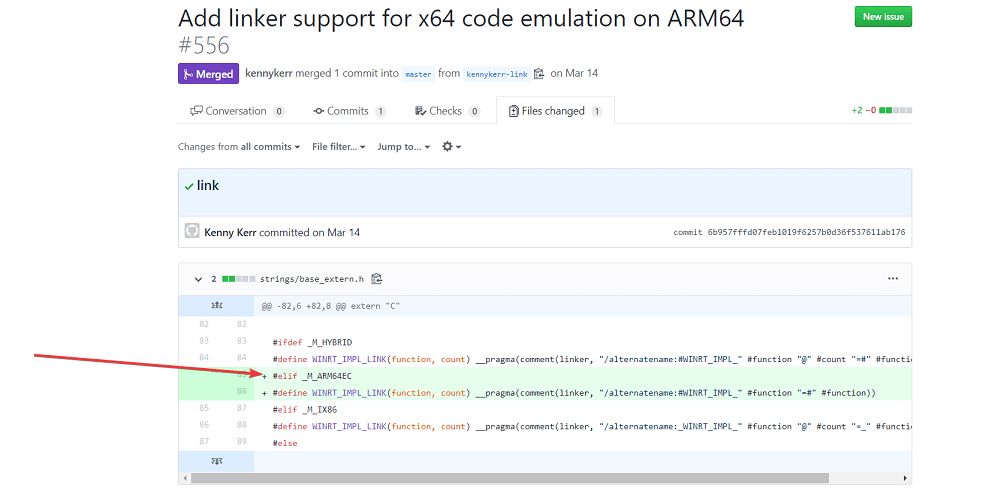The image size is (998, 500).
Task: Click the master branch link
Action: (418, 74)
